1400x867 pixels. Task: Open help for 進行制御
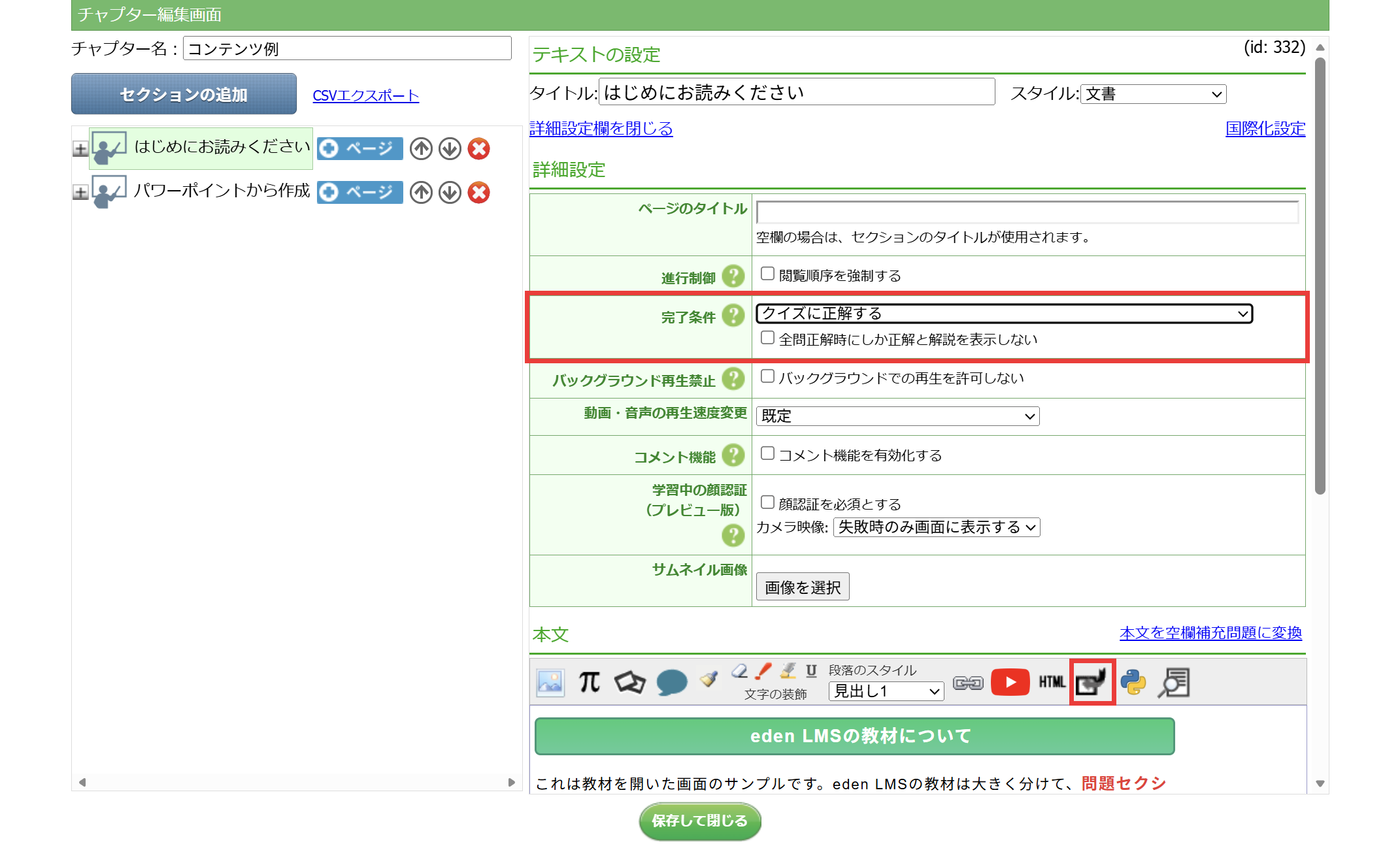point(733,277)
